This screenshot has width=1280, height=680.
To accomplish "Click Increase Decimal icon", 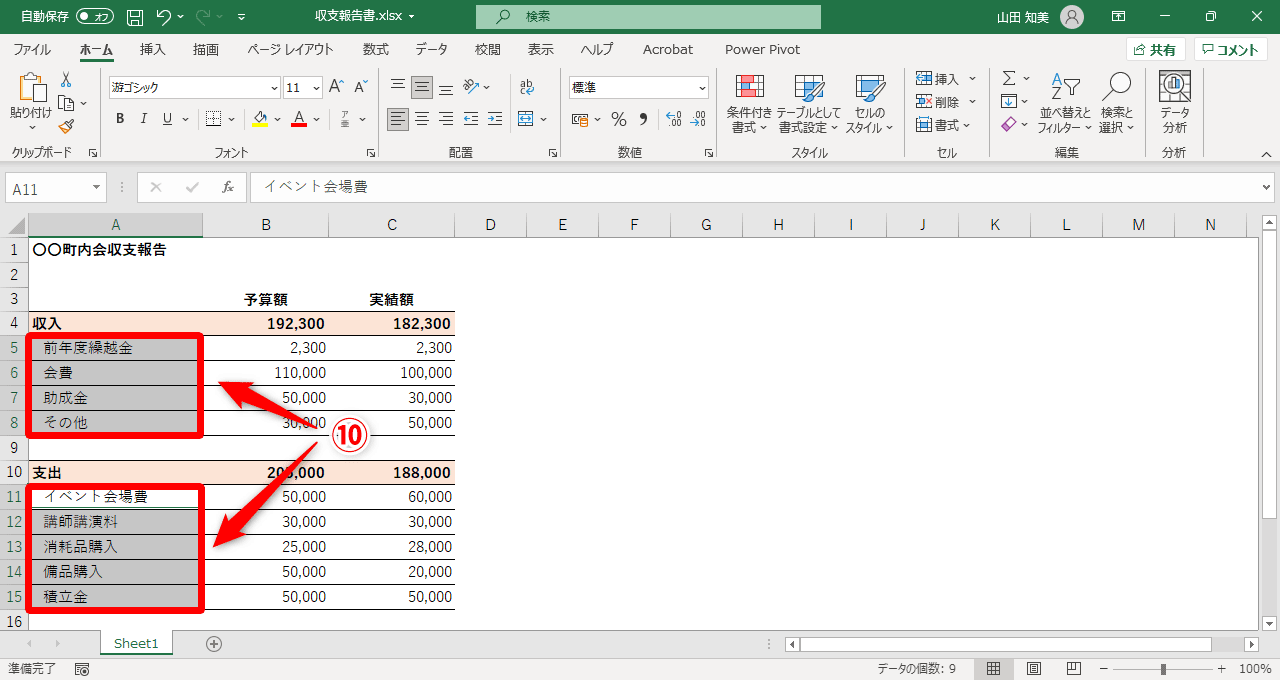I will point(673,119).
